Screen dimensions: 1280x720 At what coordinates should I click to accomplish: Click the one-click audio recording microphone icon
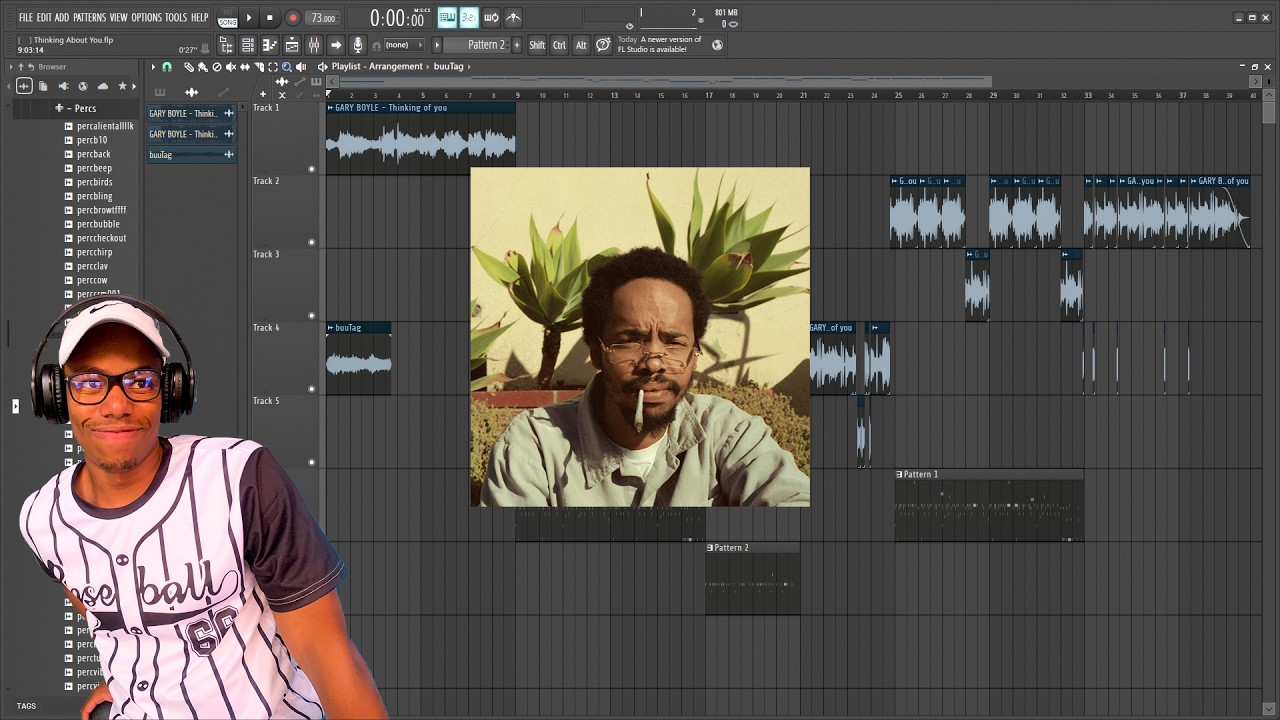358,45
